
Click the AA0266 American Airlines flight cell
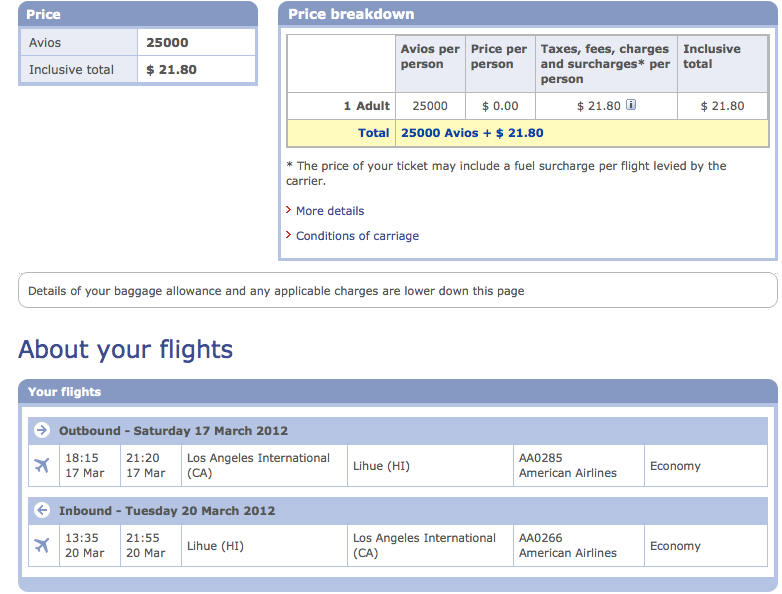coord(579,546)
